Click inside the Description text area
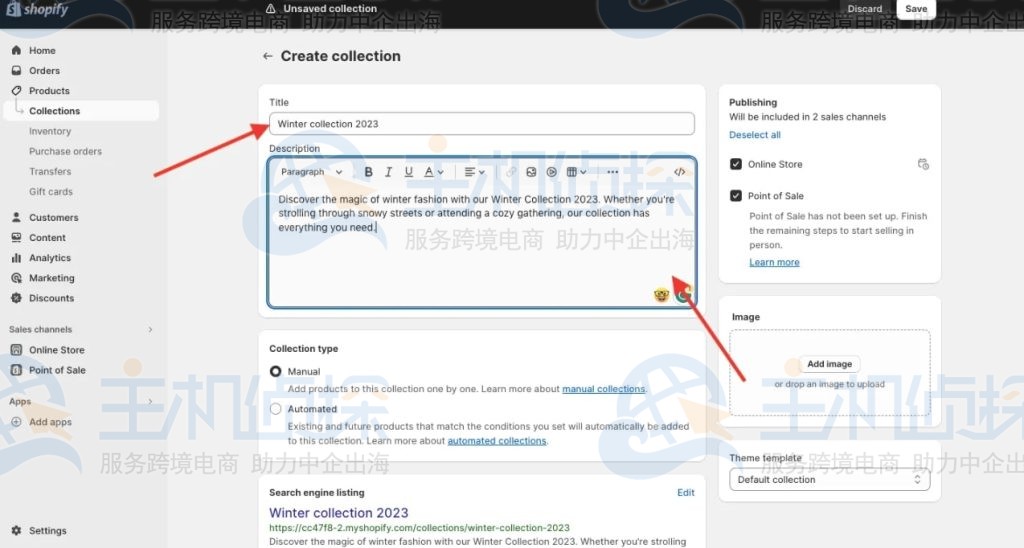Image resolution: width=1024 pixels, height=548 pixels. pos(482,248)
